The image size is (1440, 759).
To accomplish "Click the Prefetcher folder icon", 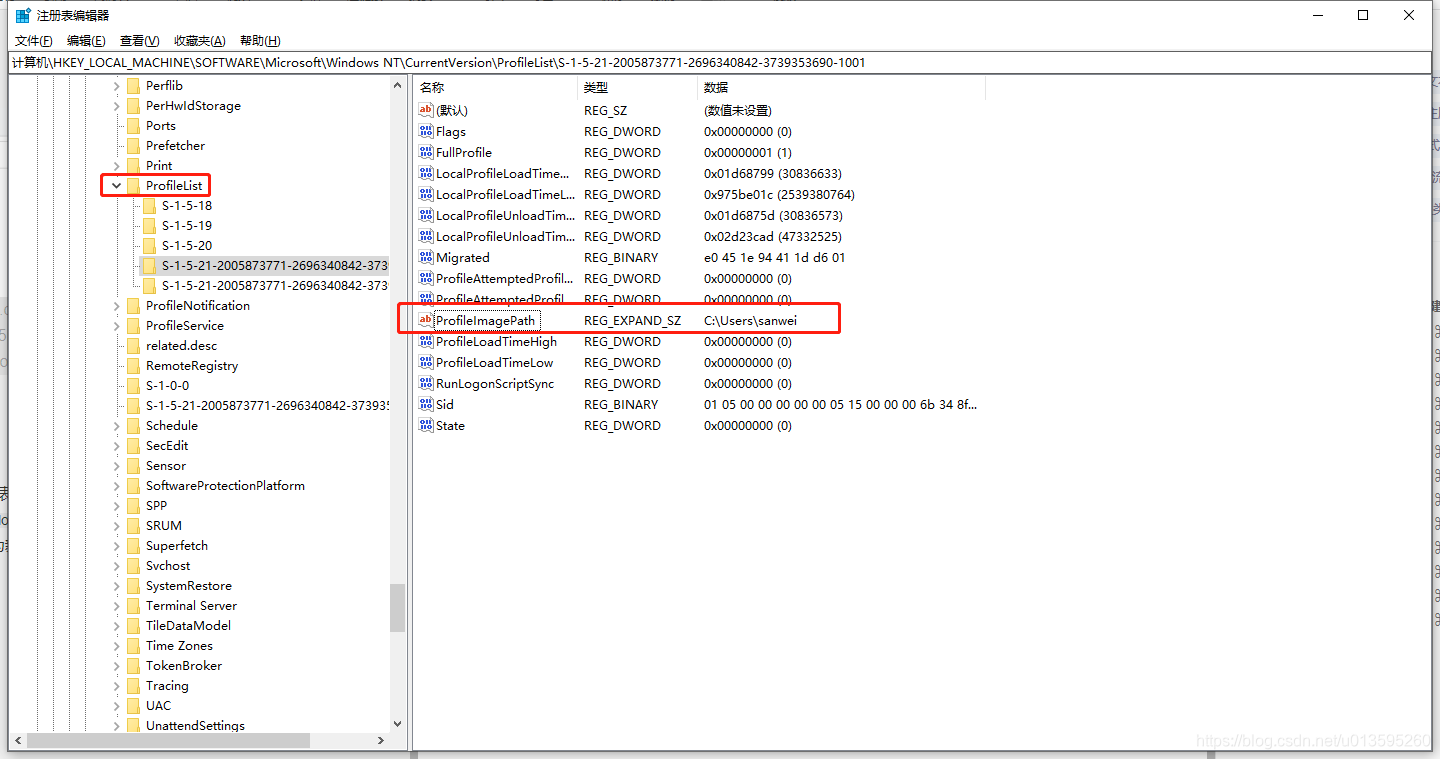I will click(x=133, y=145).
